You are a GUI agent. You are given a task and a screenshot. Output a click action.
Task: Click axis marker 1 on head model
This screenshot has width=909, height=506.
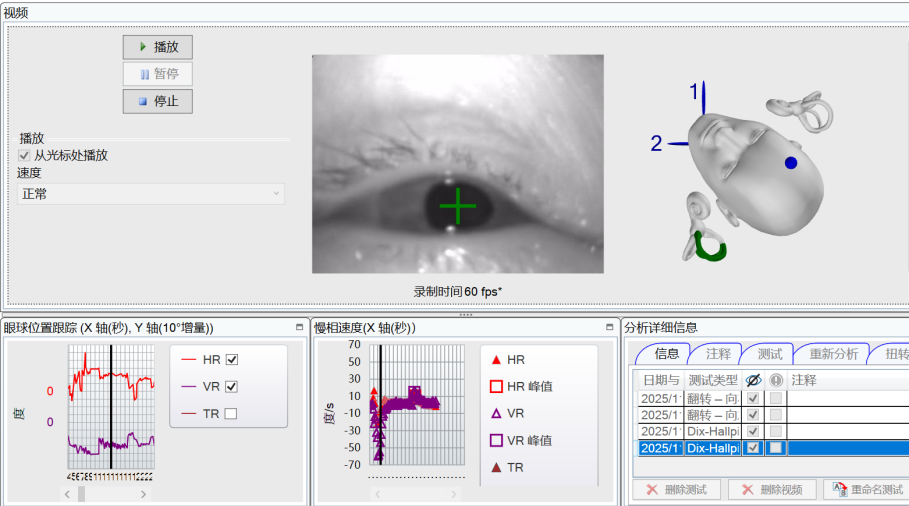(697, 95)
